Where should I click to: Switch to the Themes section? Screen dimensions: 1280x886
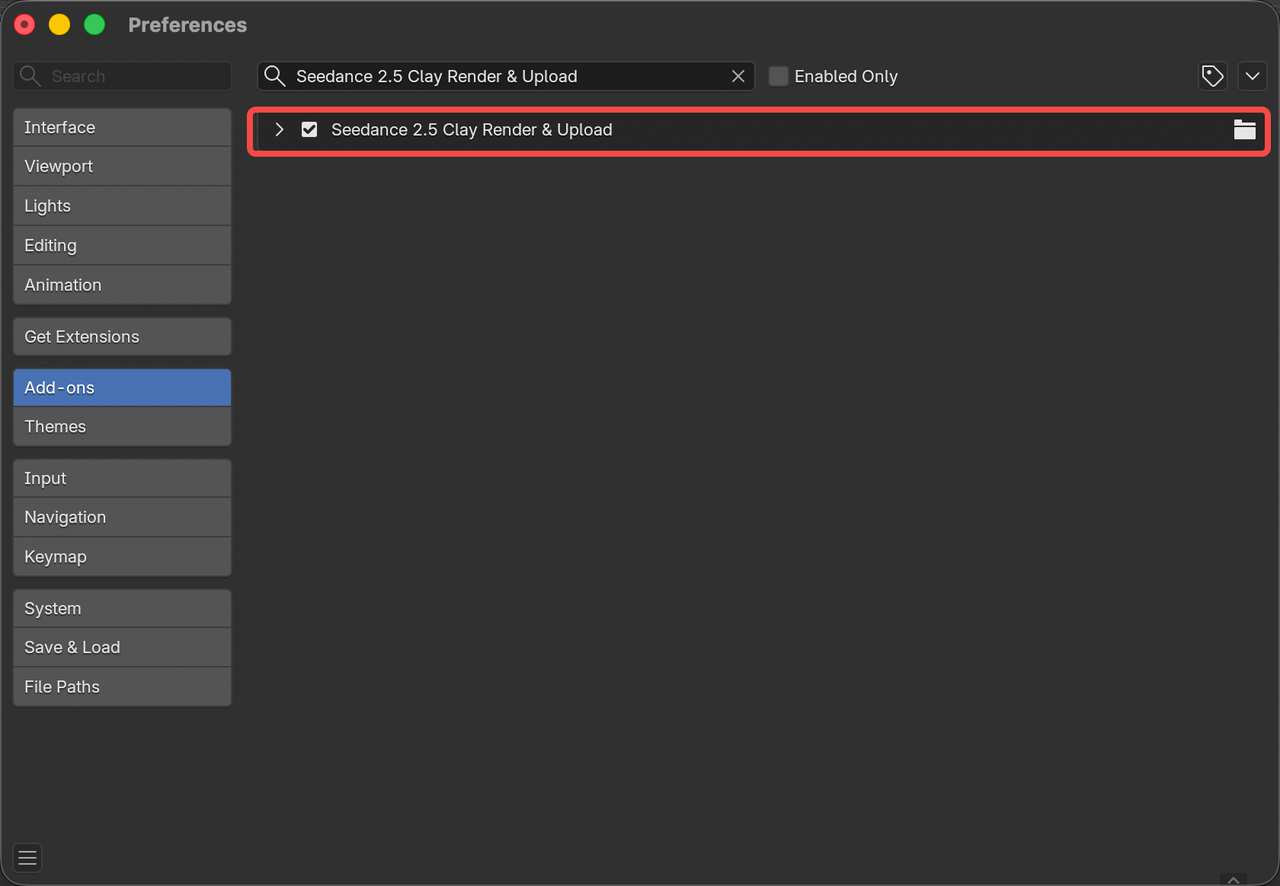tap(122, 426)
